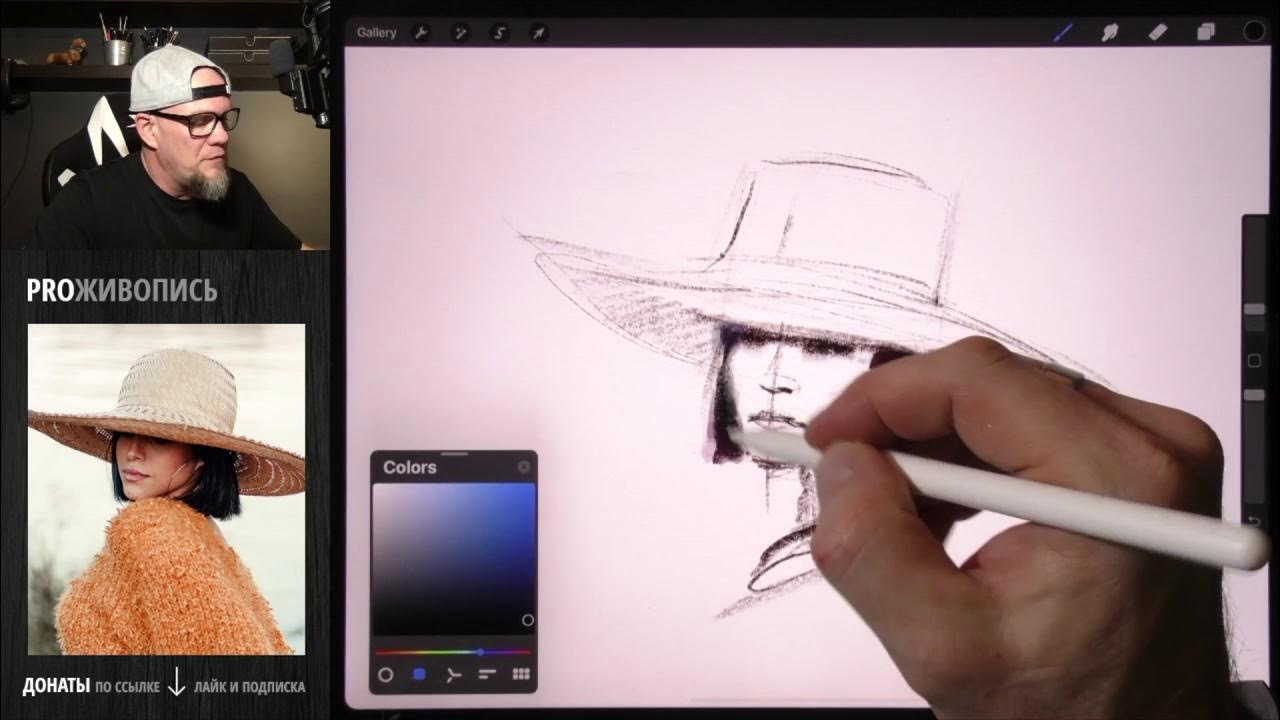1280x720 pixels.
Task: Activate the Transform arrow tool
Action: coord(538,33)
